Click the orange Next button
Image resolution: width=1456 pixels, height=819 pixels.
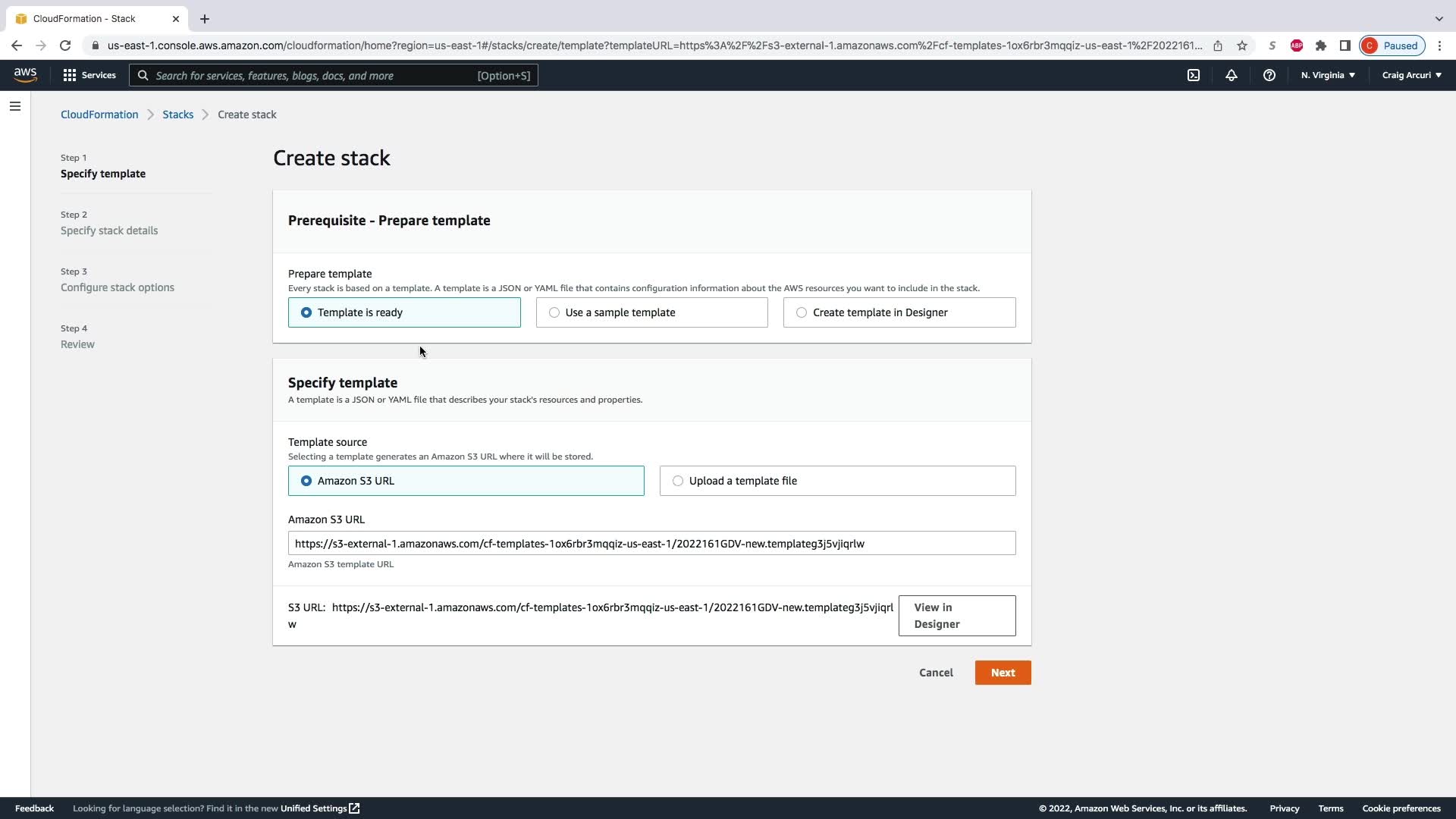pos(1003,673)
